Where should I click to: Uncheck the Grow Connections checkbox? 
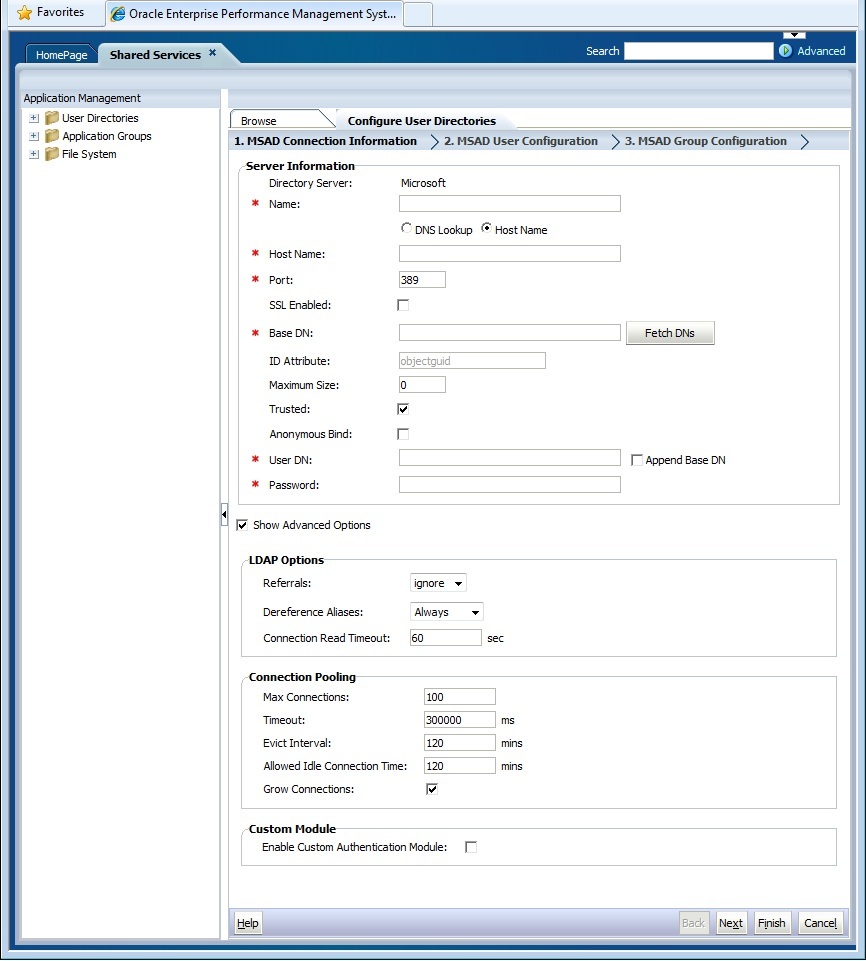tap(431, 789)
